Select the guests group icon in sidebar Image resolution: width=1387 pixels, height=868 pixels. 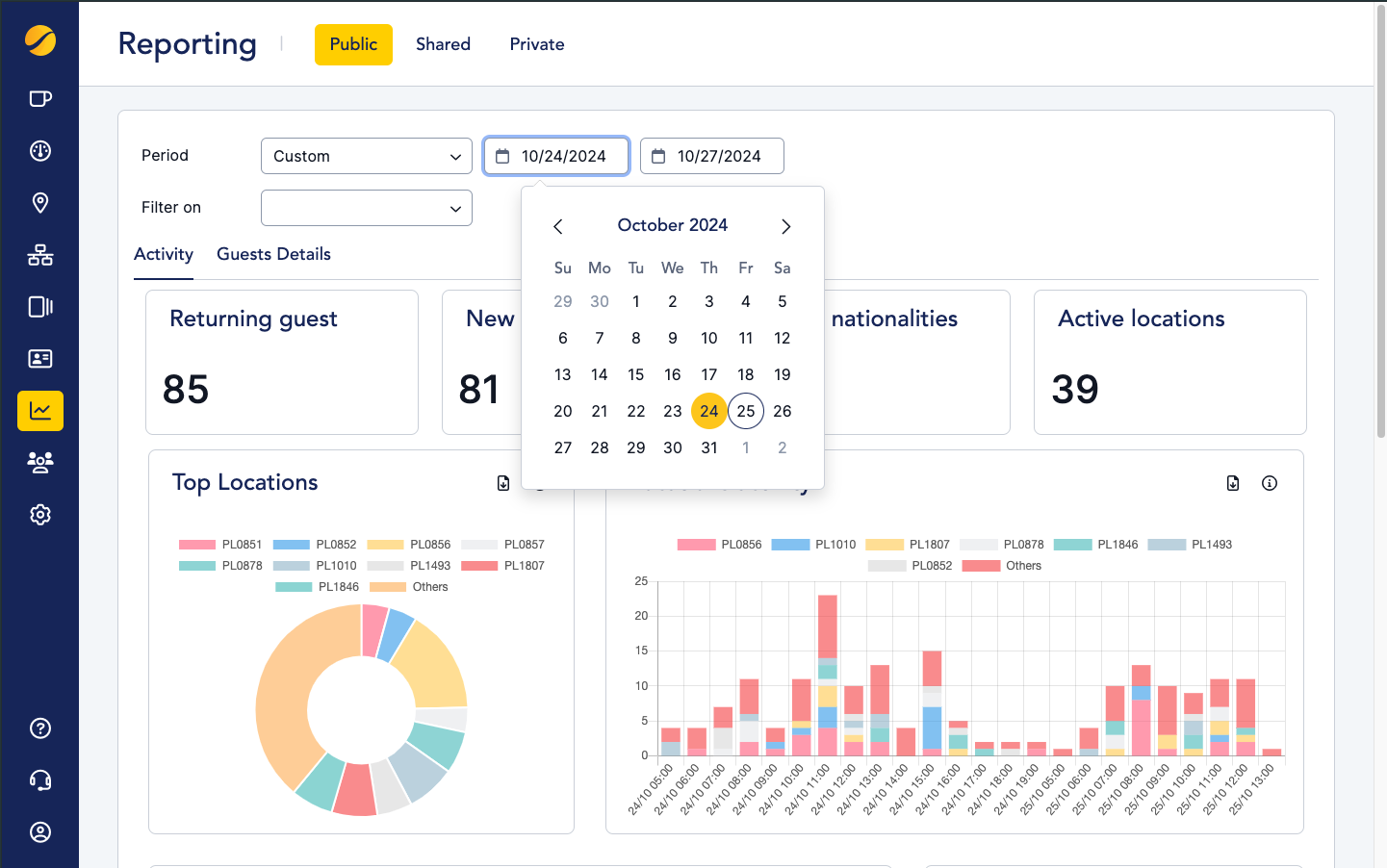(39, 462)
